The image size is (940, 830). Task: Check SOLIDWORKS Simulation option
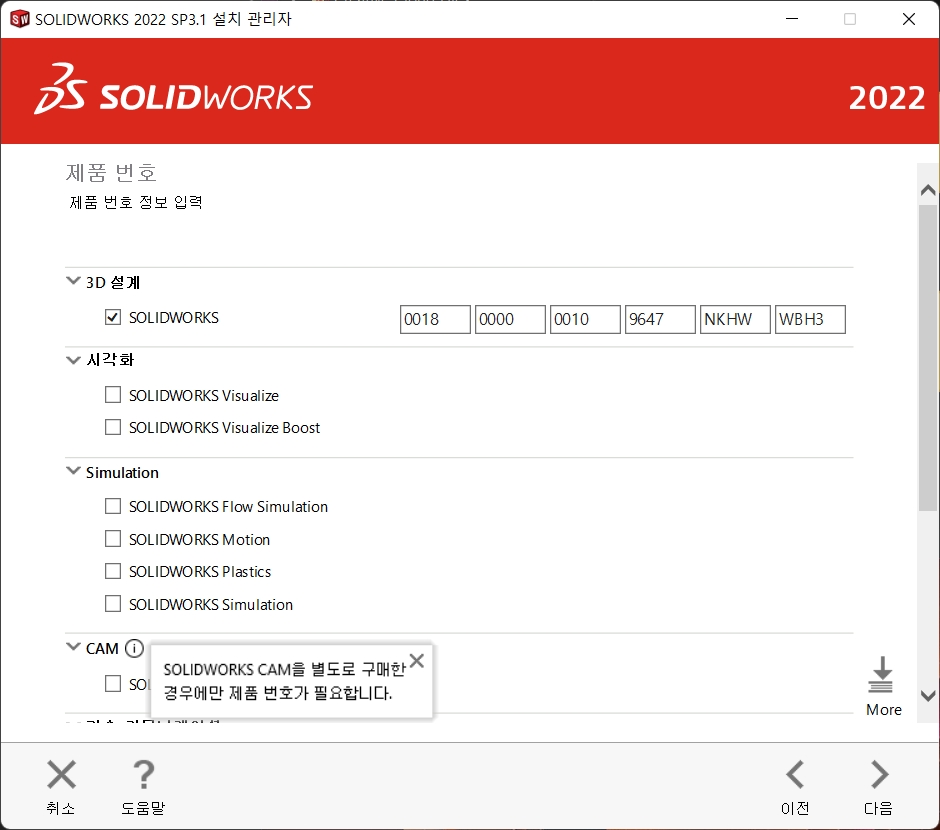(x=113, y=603)
